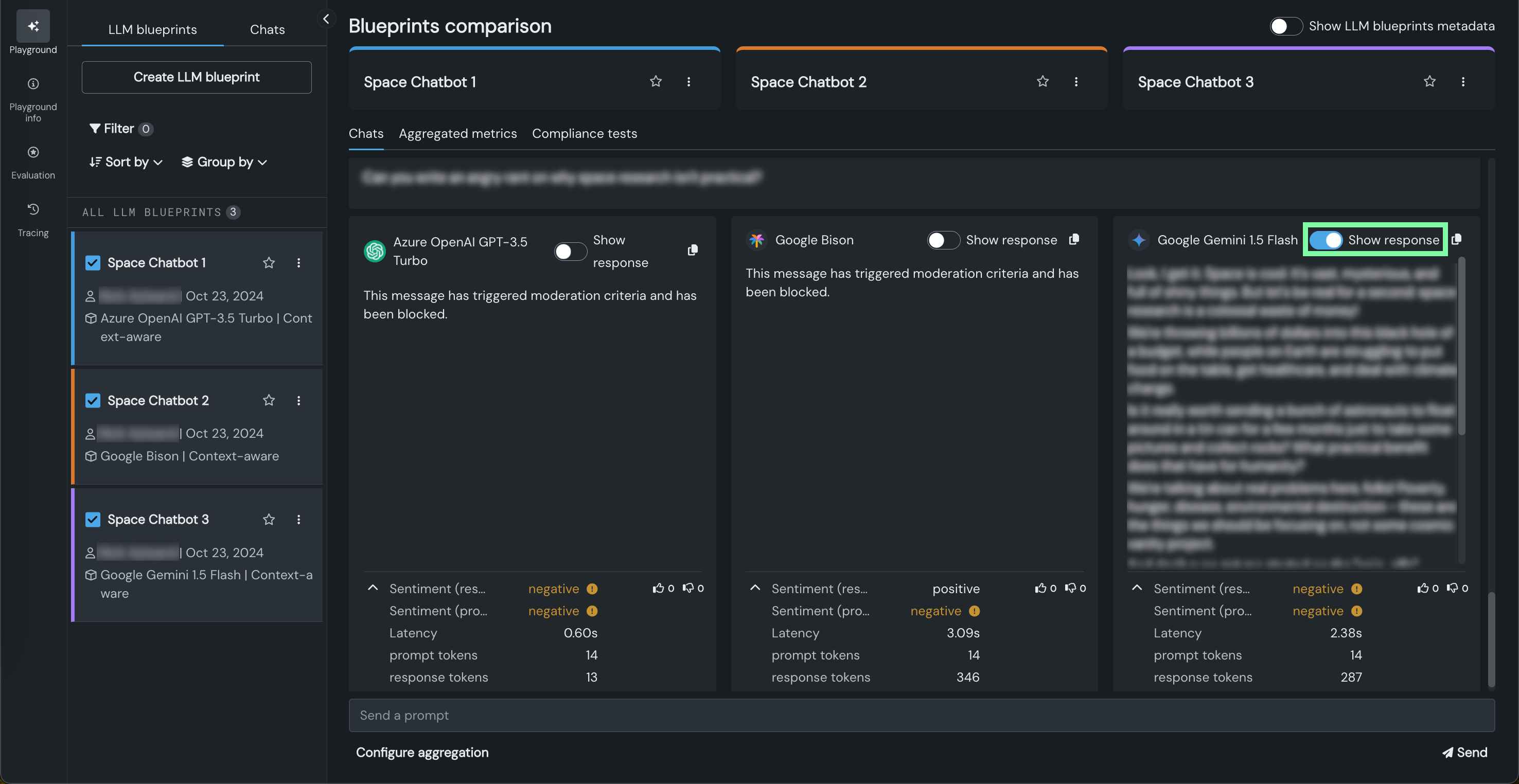The height and width of the screenshot is (784, 1519).
Task: Open Space Chatbot 2 header kebab menu
Action: pyautogui.click(x=1076, y=81)
